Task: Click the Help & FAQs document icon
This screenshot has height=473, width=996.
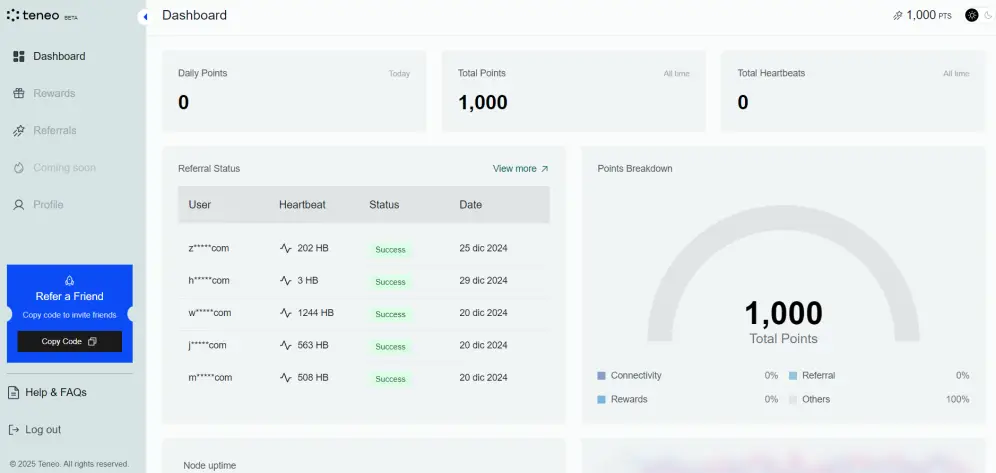Action: tap(13, 392)
